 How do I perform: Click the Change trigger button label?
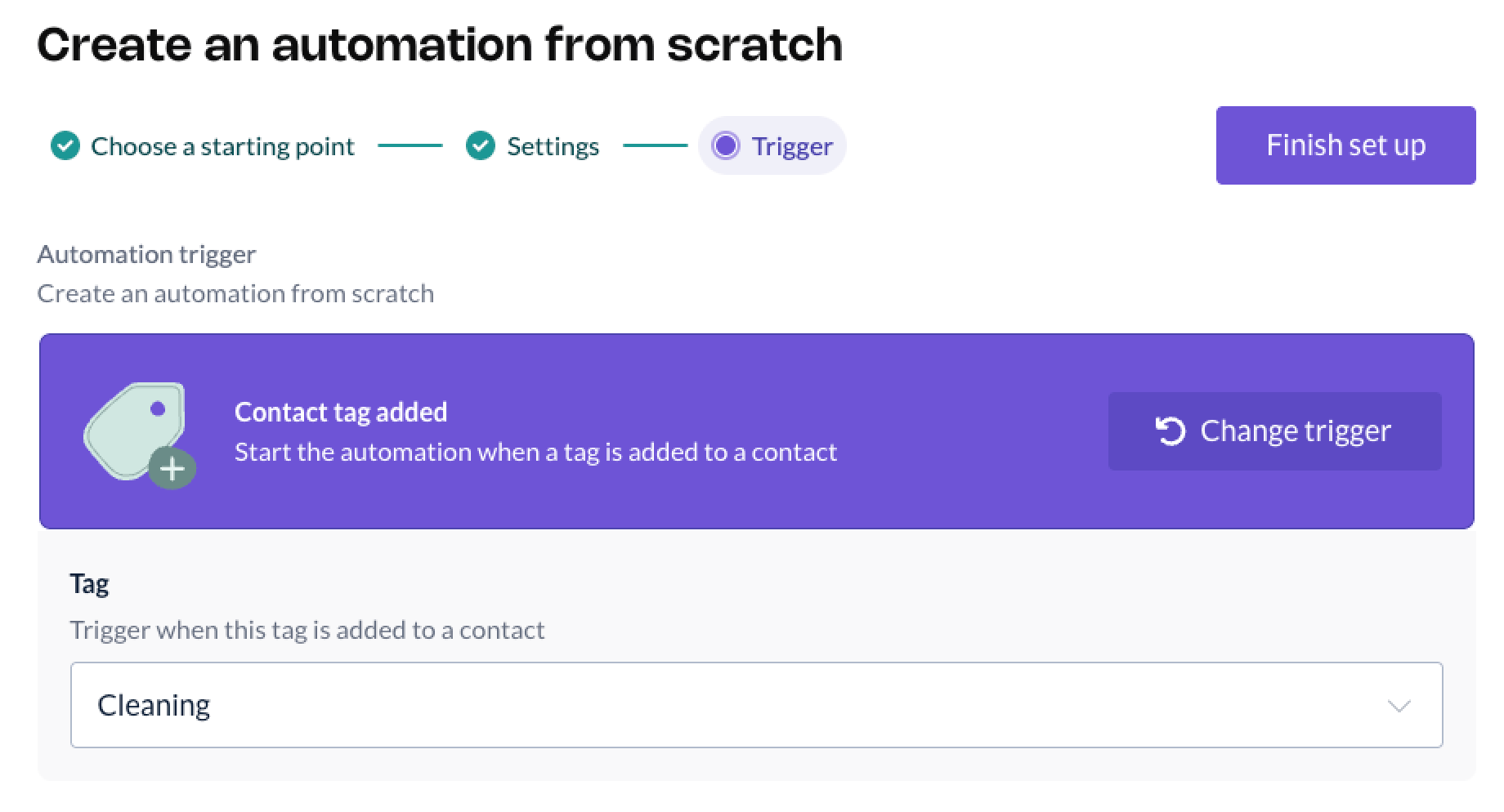tap(1295, 431)
